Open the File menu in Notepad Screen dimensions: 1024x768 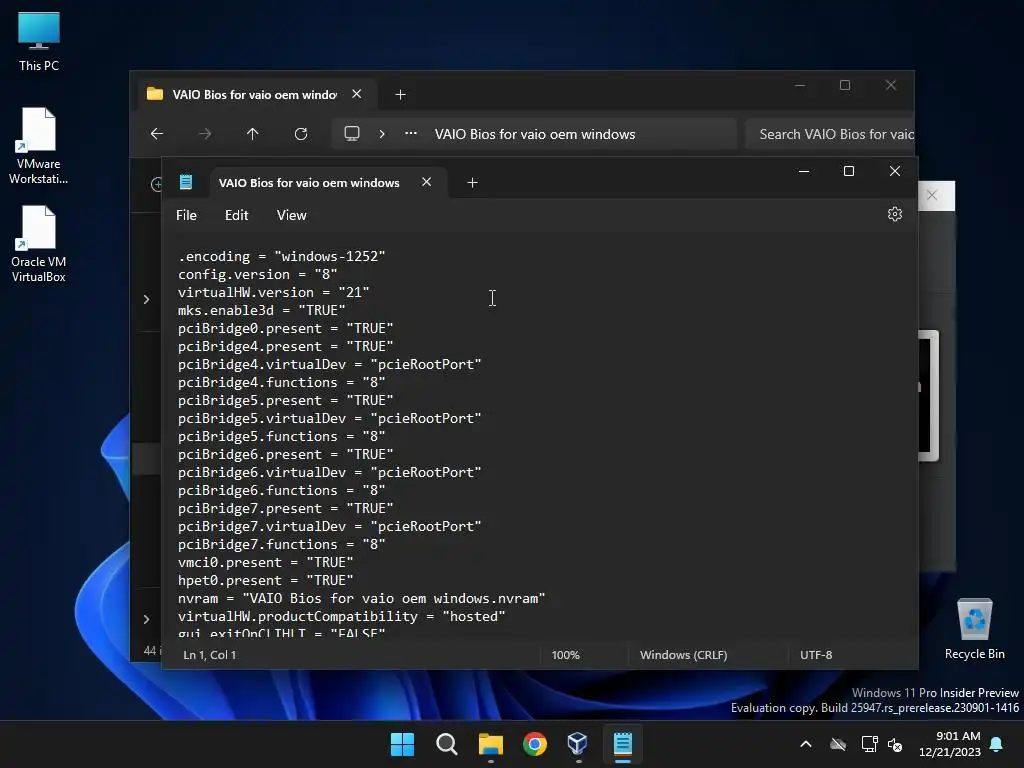tap(186, 215)
